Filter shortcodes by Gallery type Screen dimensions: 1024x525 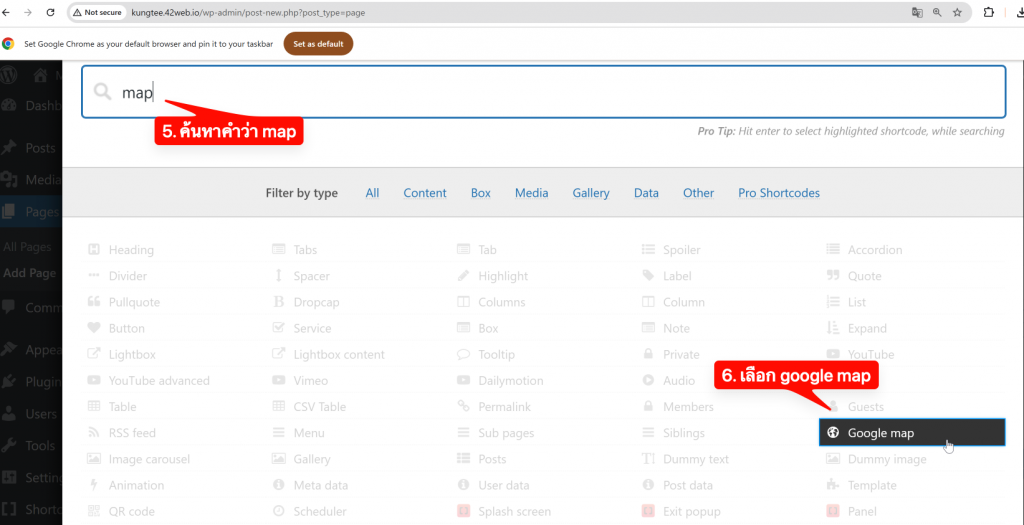(591, 193)
